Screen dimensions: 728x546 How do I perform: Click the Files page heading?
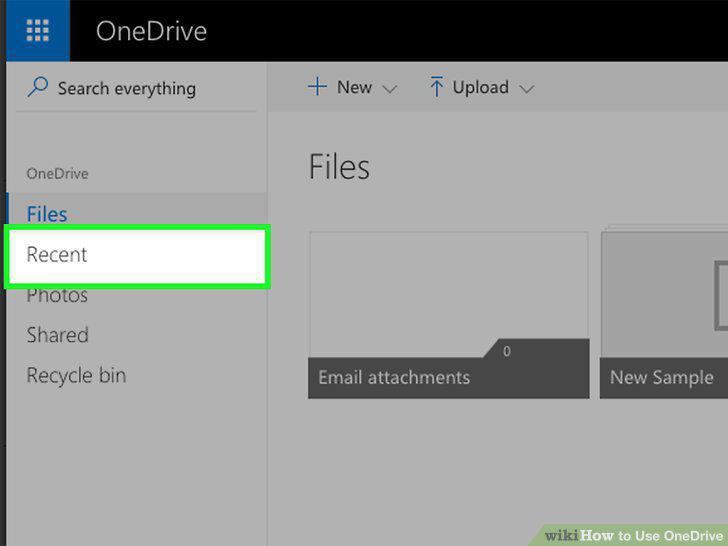(x=339, y=167)
